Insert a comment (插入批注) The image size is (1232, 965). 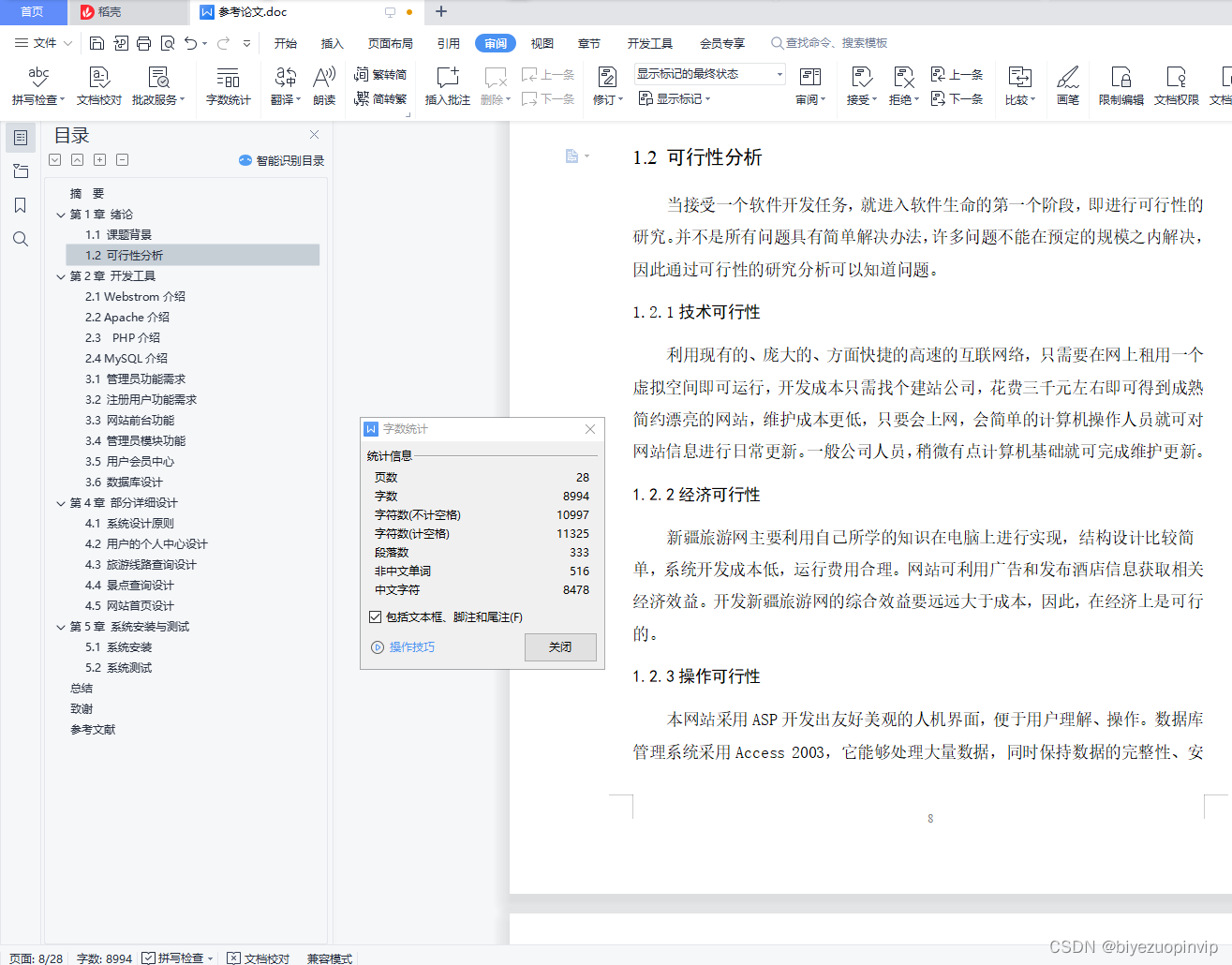tap(447, 85)
